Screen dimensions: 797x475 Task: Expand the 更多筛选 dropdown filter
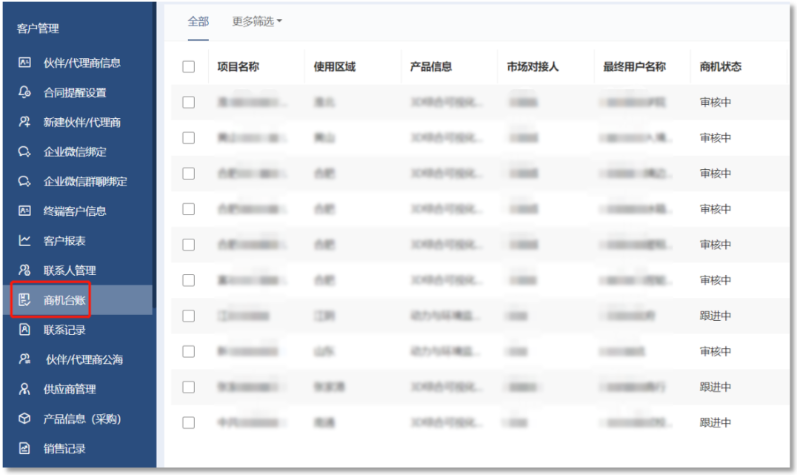point(257,21)
